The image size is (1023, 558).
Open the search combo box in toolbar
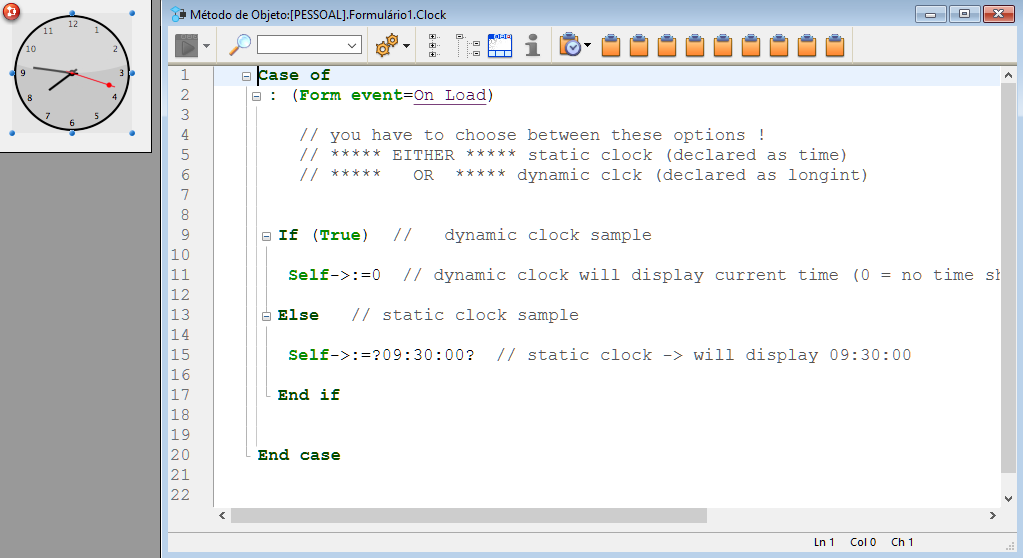[x=309, y=45]
